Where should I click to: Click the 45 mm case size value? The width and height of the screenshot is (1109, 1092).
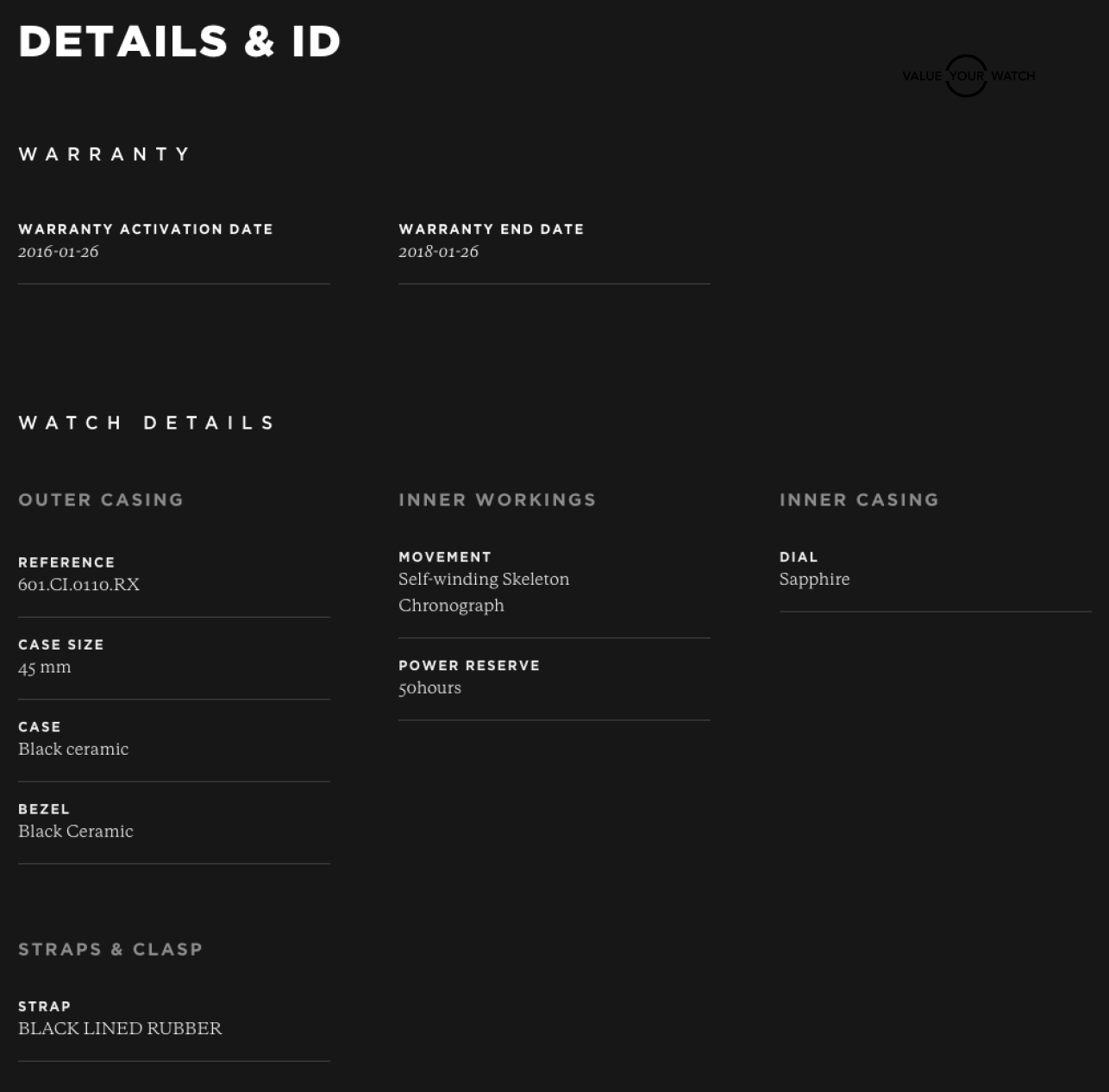pyautogui.click(x=45, y=668)
